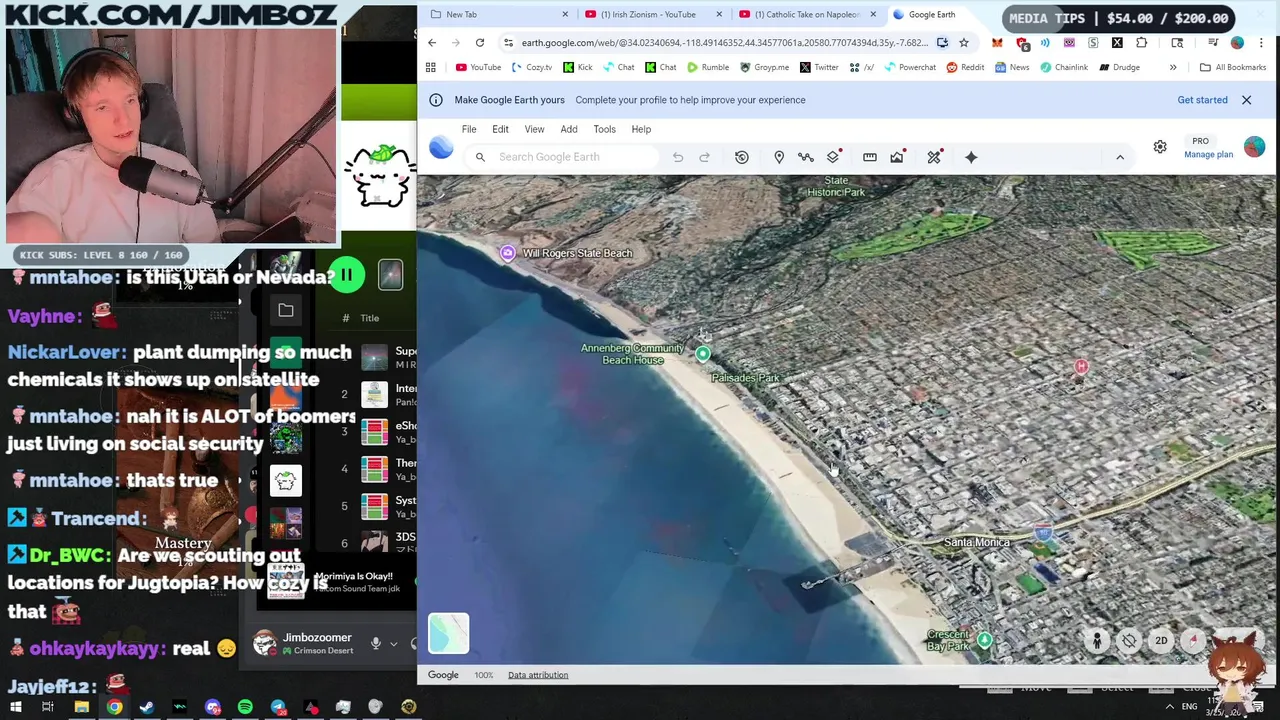
Task: Click the Santa Monica map label
Action: tap(977, 542)
